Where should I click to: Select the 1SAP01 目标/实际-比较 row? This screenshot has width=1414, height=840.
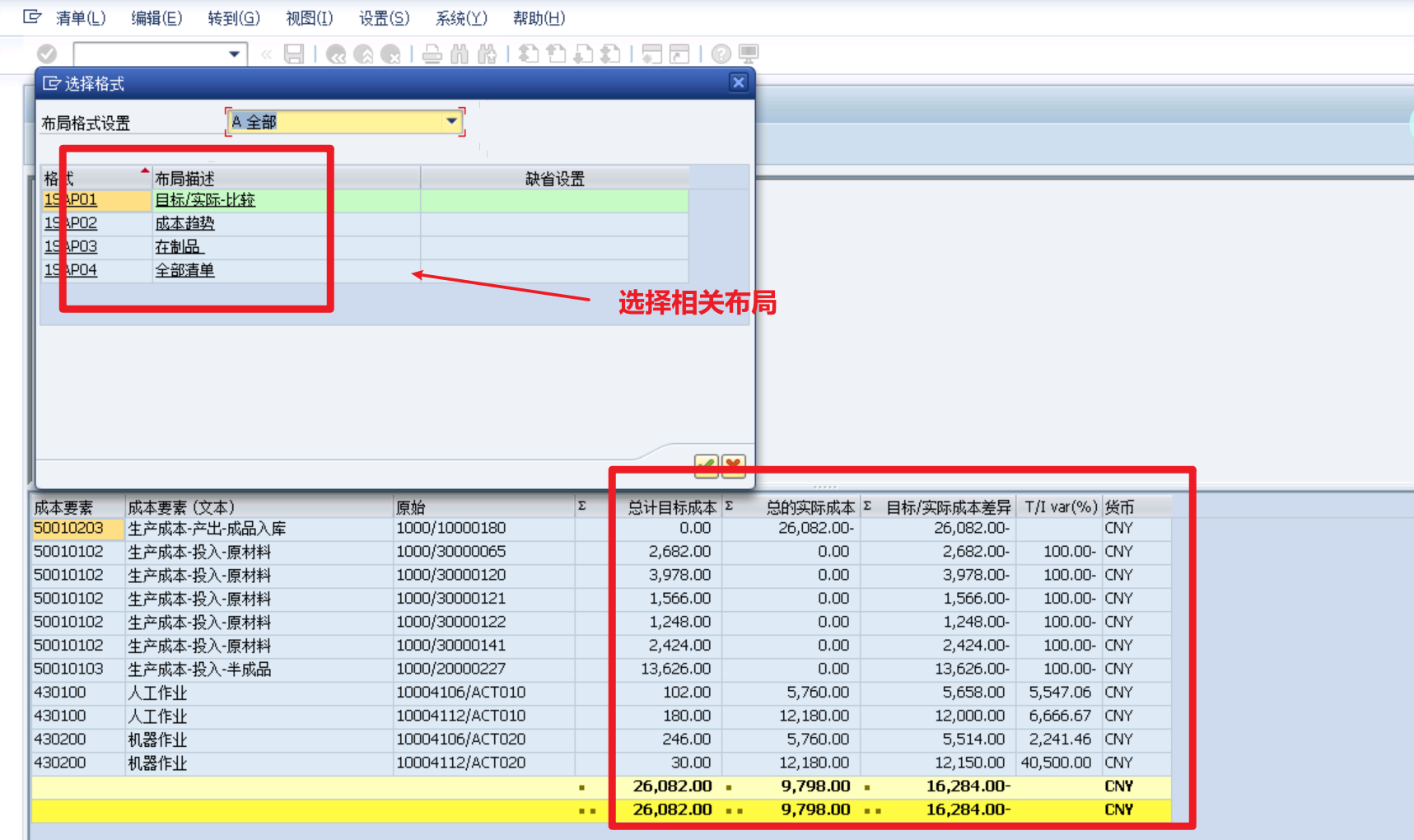tap(204, 199)
